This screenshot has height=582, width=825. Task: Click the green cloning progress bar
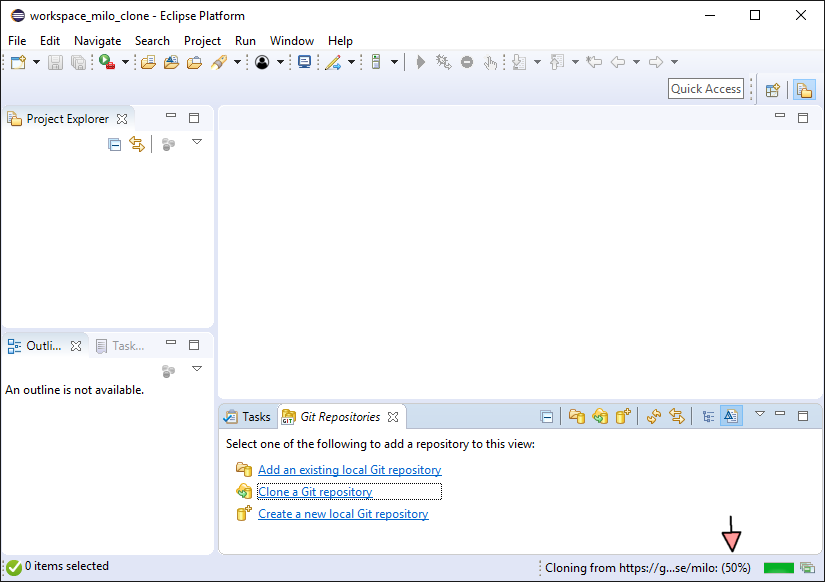(x=778, y=568)
